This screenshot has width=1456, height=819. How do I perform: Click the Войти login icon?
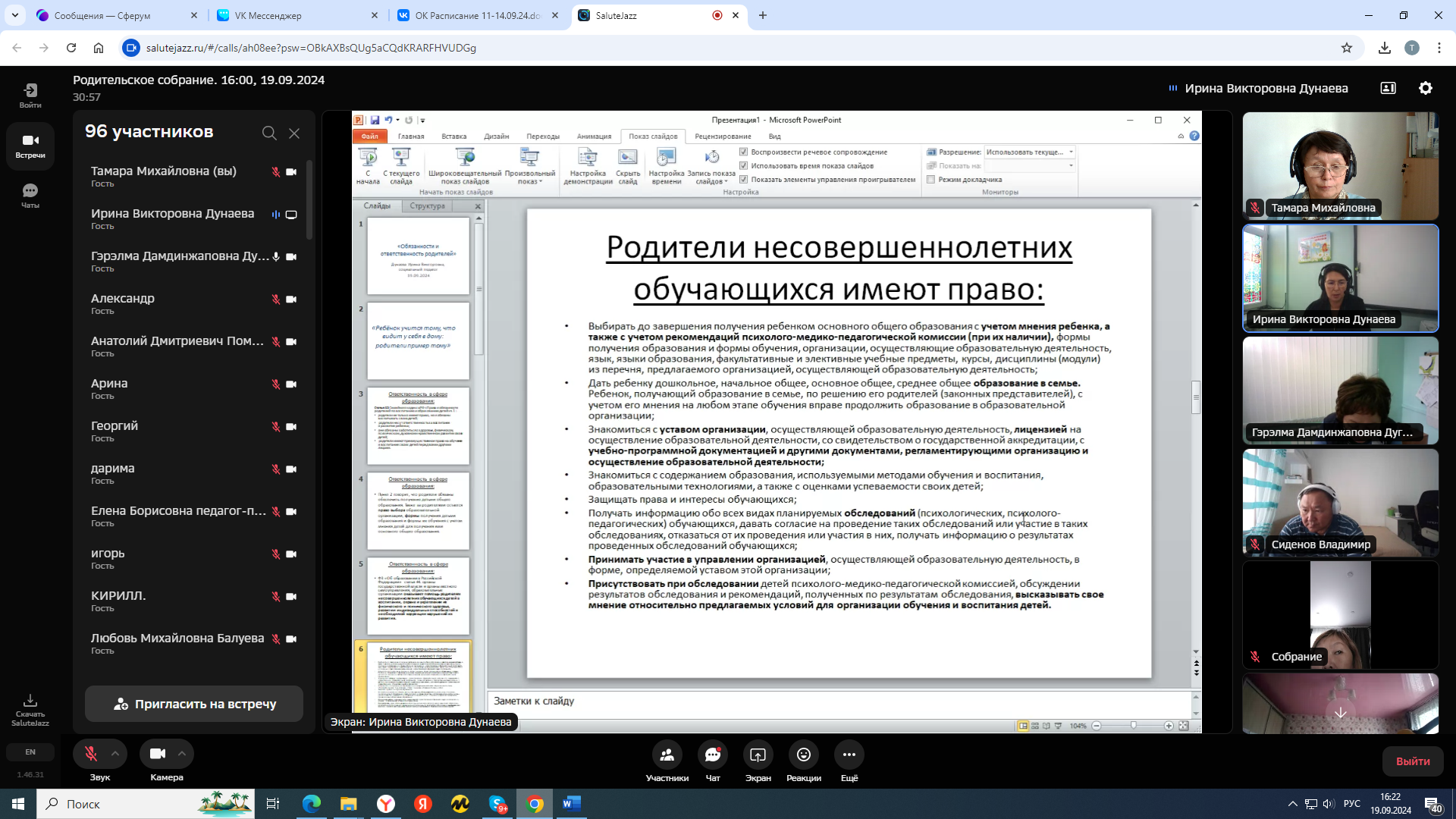pyautogui.click(x=30, y=96)
